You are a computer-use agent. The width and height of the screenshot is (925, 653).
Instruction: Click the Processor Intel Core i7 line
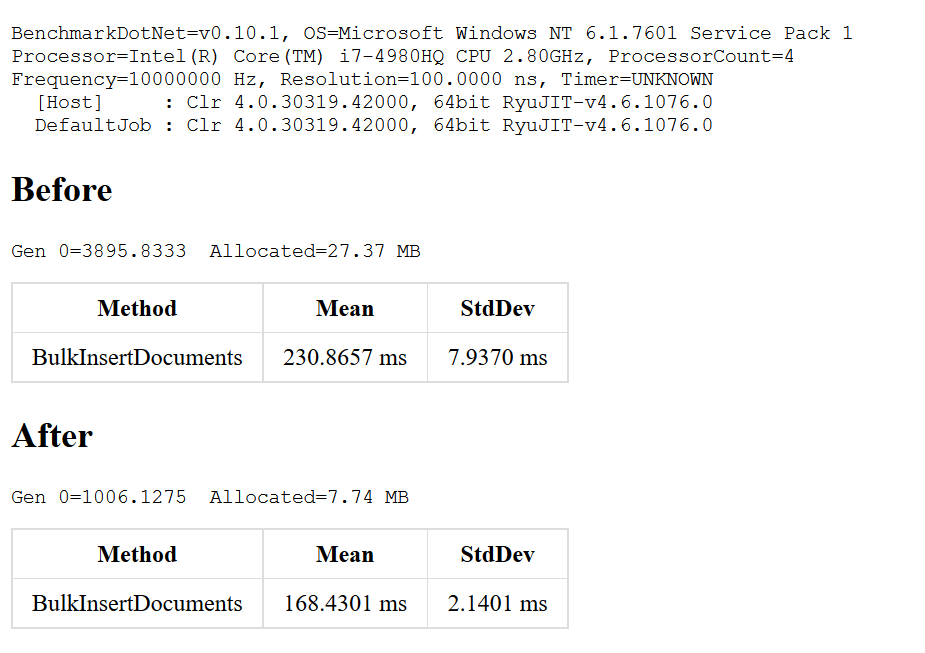(402, 56)
